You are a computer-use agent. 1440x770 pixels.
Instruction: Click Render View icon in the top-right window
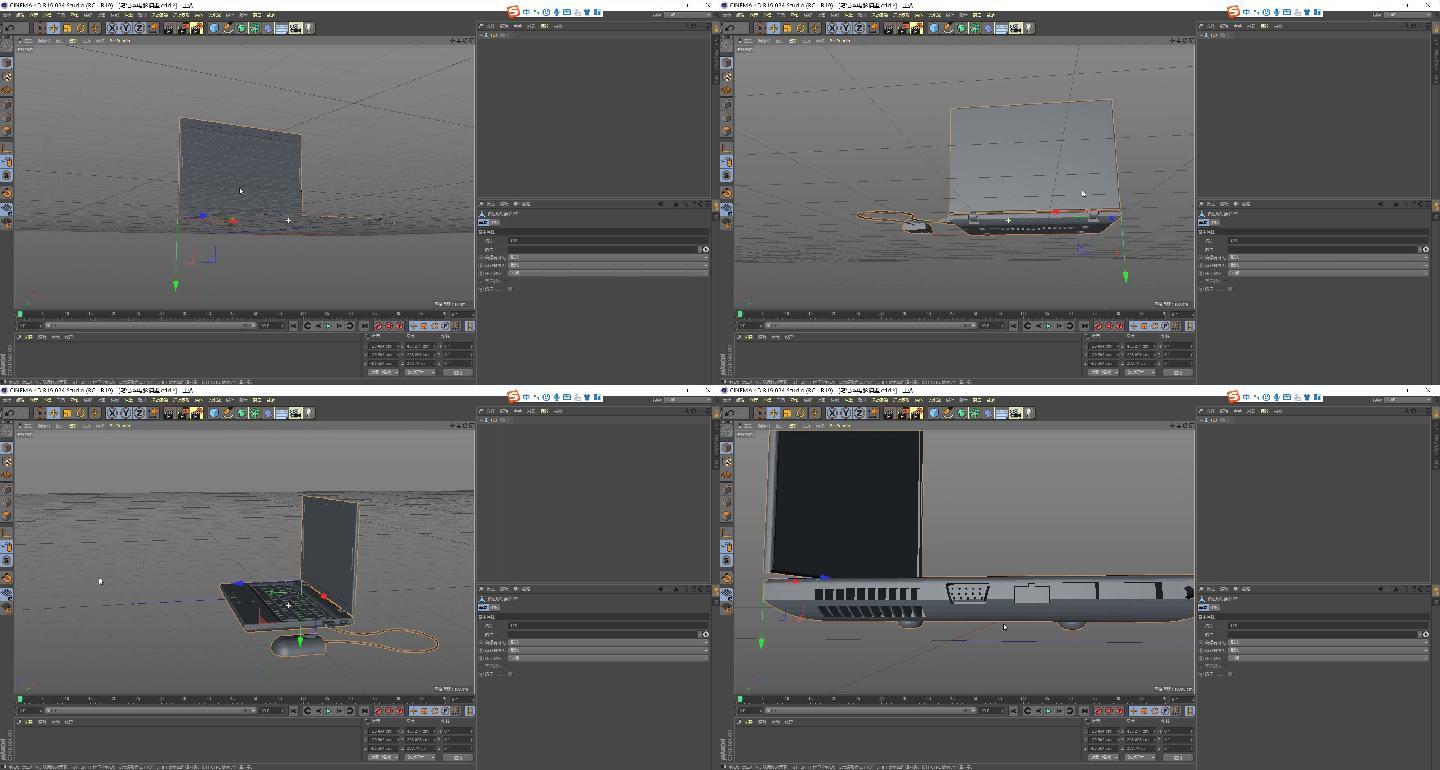(890, 28)
